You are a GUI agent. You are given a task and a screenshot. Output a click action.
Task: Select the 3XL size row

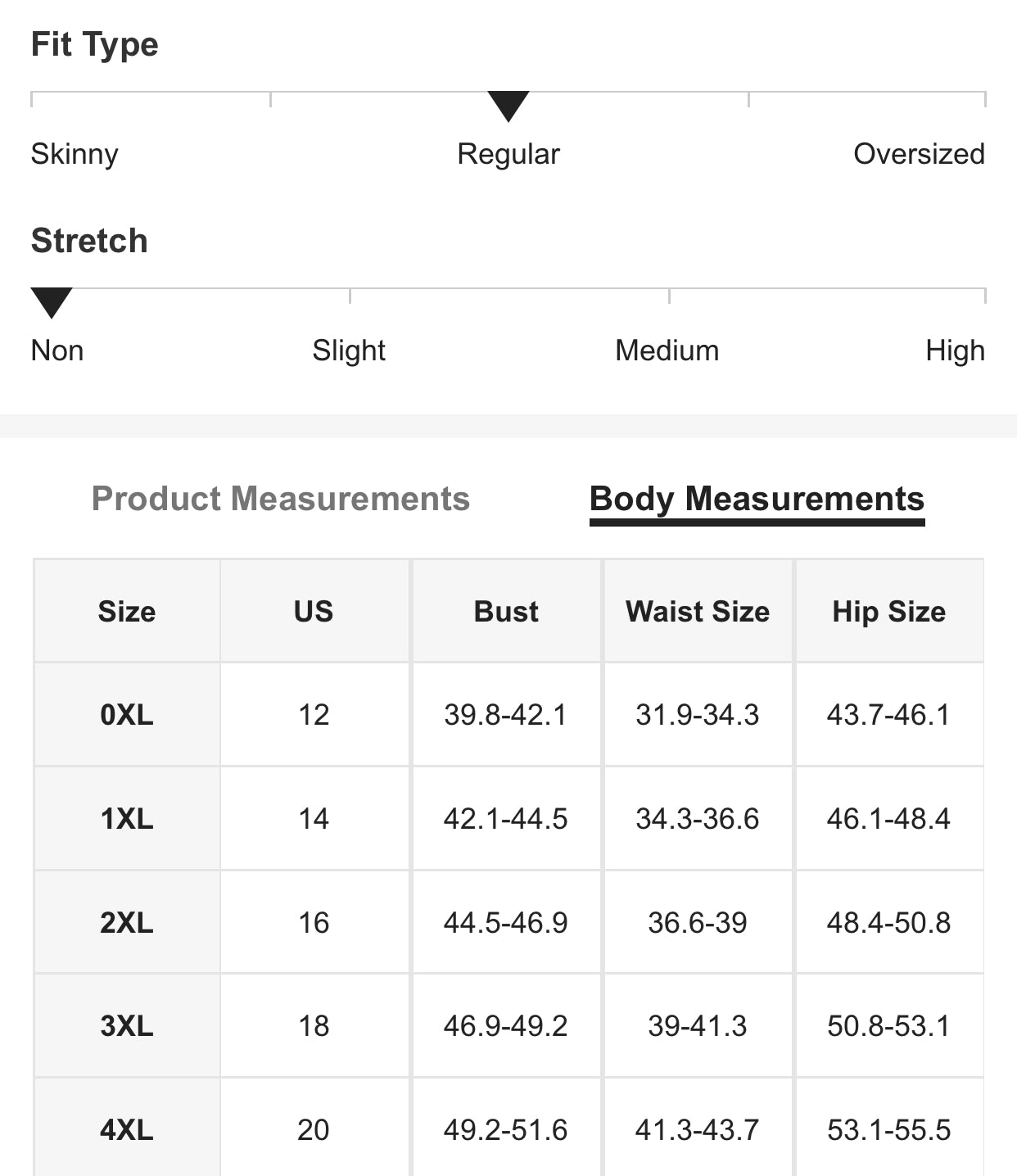point(127,1026)
